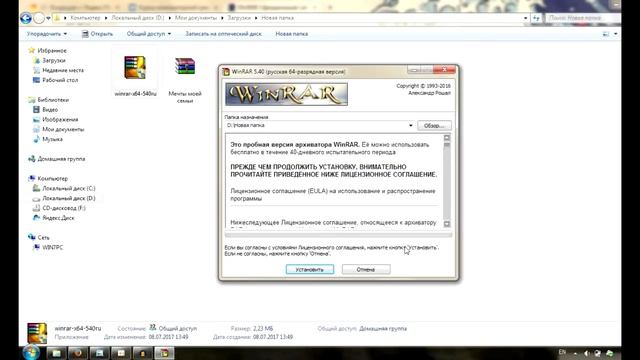Click the view options dropdown arrow
This screenshot has height=360, width=640.
616,34
